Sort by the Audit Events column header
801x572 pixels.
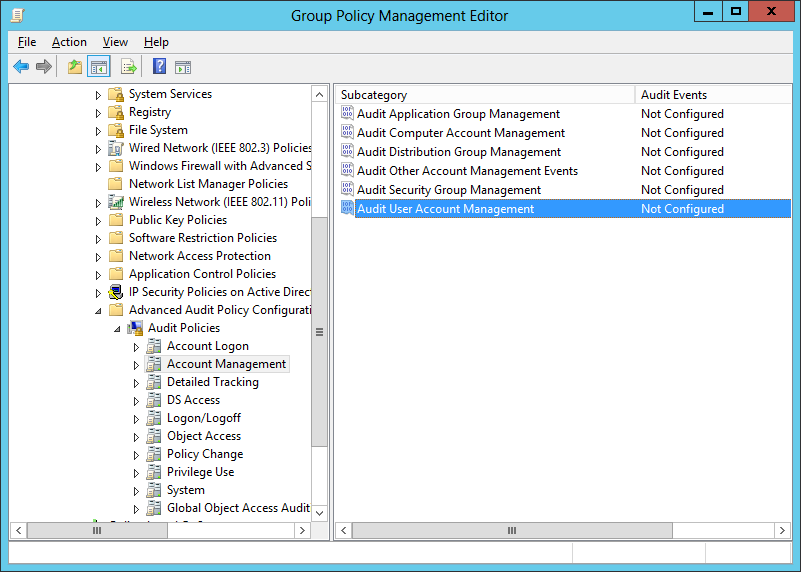(713, 95)
